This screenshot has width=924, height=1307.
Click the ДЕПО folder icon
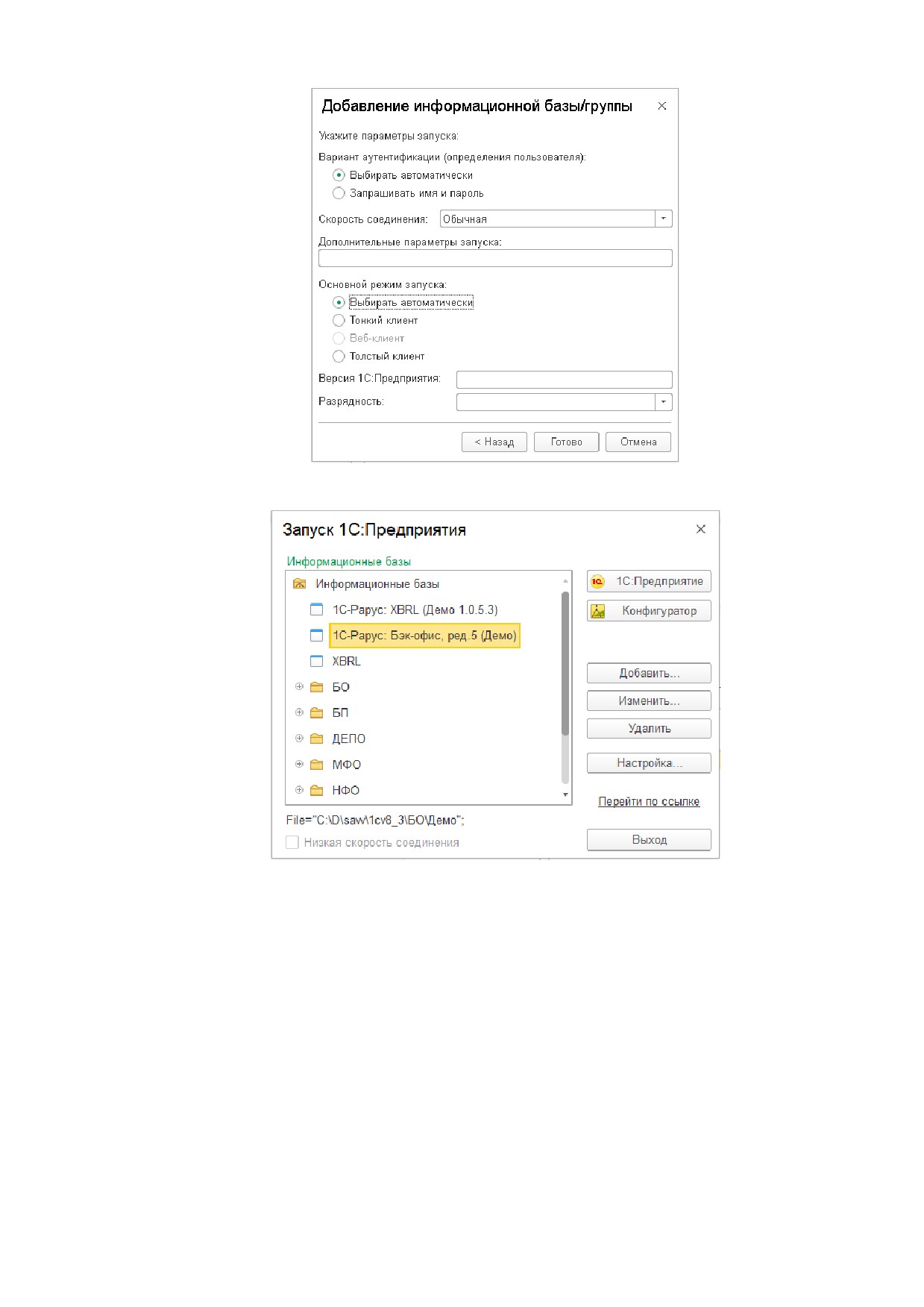[x=317, y=739]
